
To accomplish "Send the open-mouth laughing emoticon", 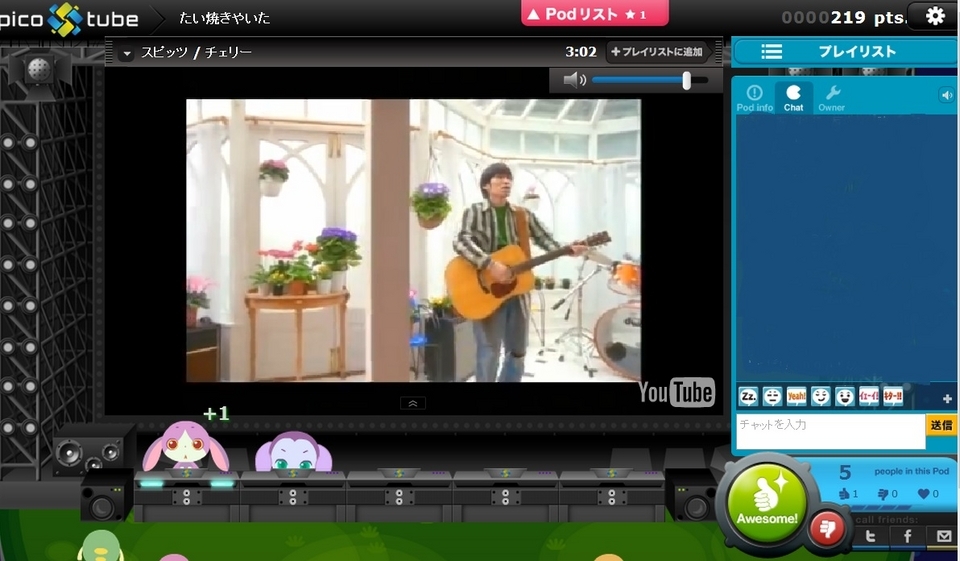I will (845, 397).
